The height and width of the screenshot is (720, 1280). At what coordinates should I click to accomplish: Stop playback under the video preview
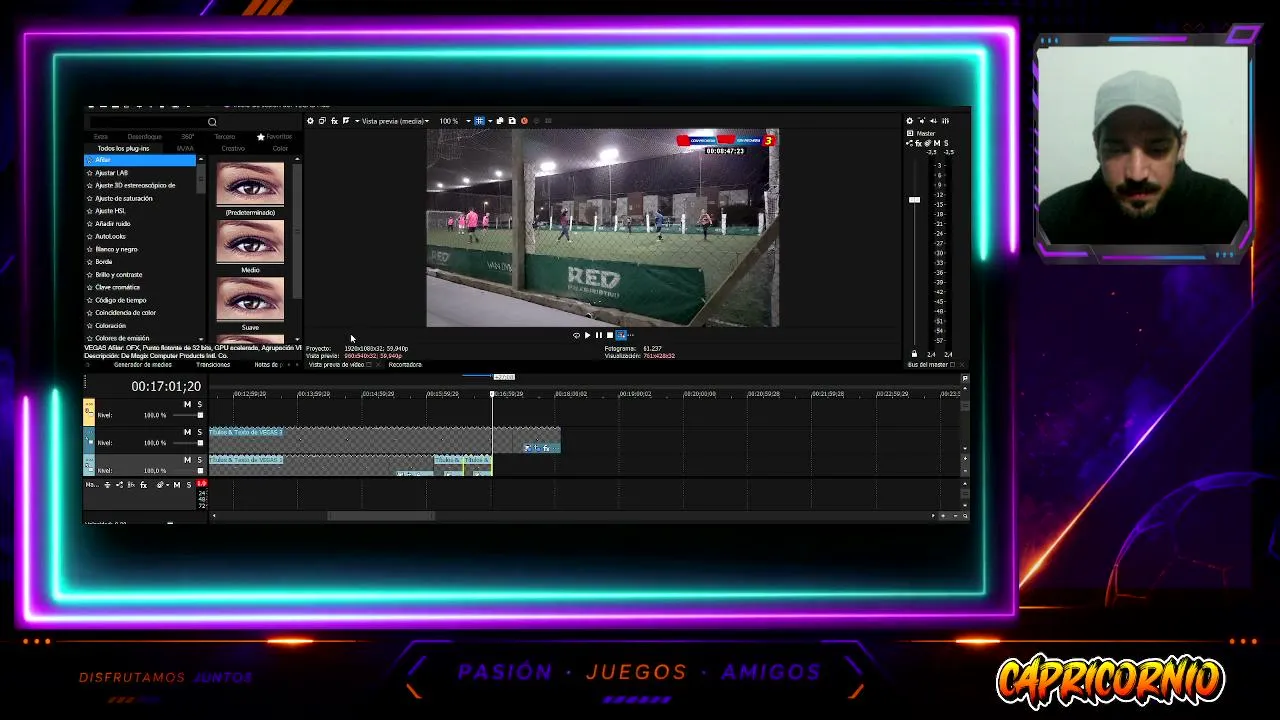coord(610,336)
